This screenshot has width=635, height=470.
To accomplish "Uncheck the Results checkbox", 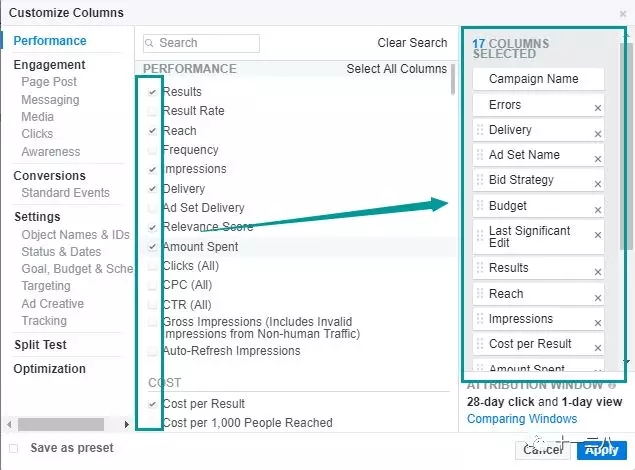I will point(152,92).
